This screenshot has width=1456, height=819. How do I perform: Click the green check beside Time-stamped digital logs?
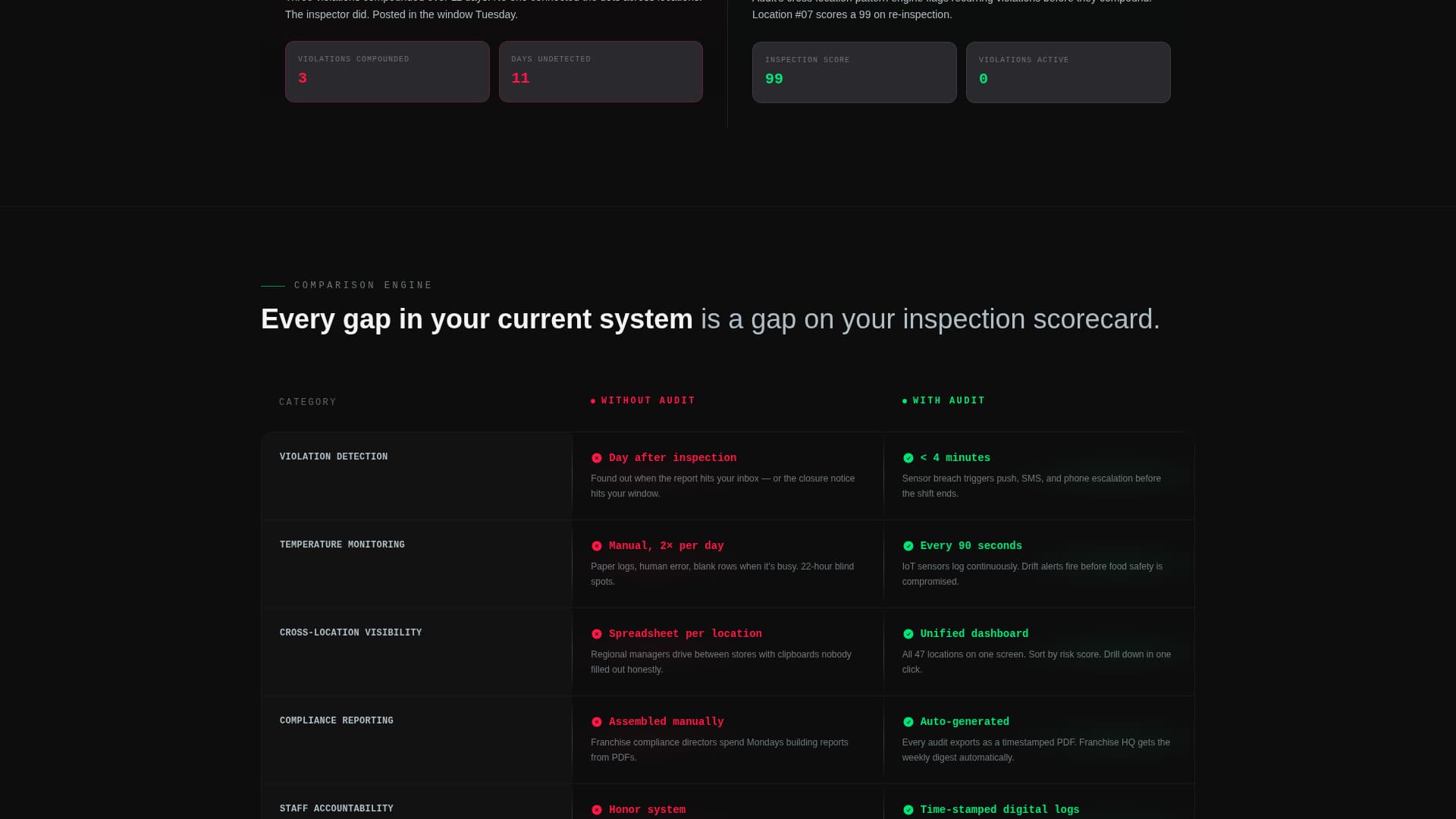tap(908, 809)
